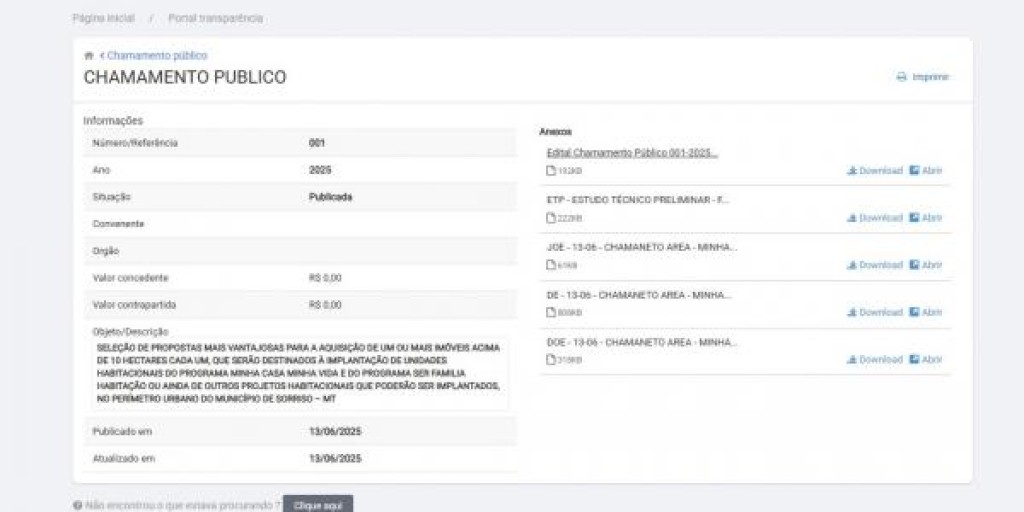Open the Edital Chamamento Público attachment with Abrir
This screenshot has width=1024, height=512.
click(x=926, y=171)
